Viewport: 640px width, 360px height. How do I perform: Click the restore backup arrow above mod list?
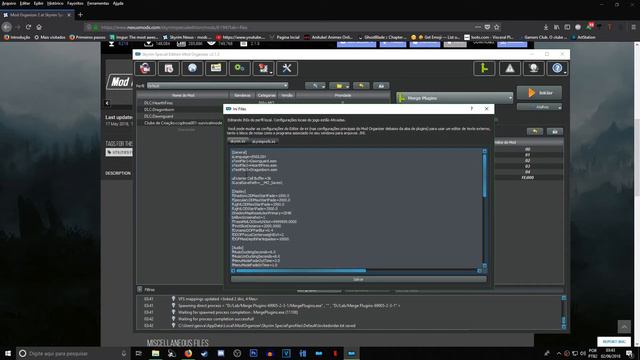click(361, 86)
